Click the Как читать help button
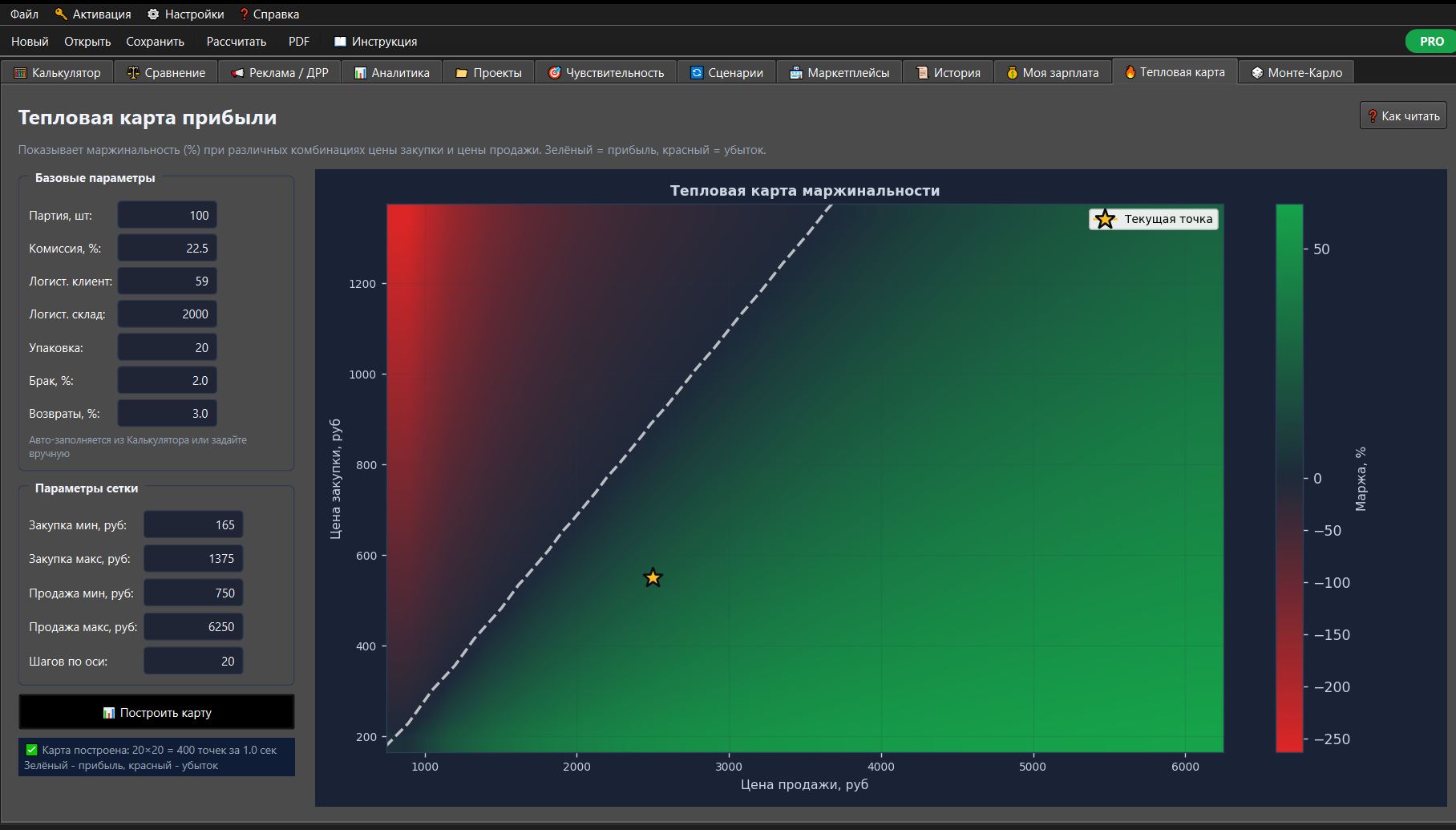 [x=1403, y=116]
